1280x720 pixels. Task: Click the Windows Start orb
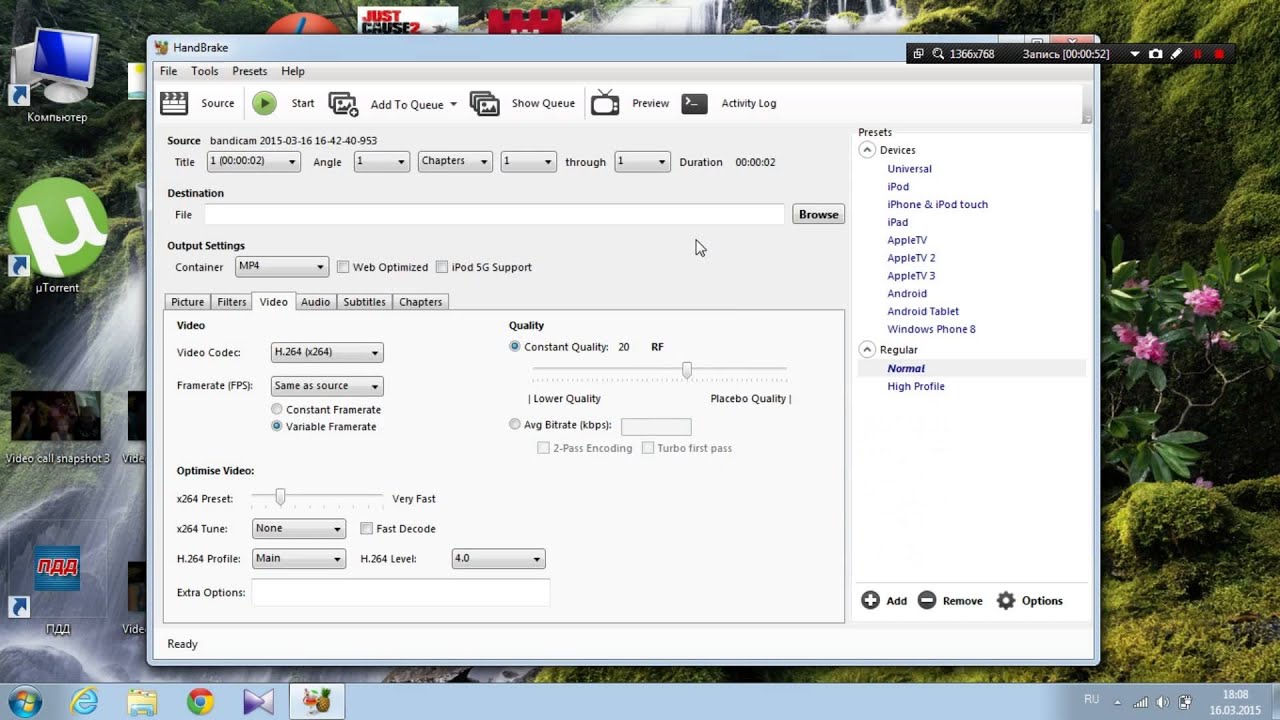click(23, 702)
